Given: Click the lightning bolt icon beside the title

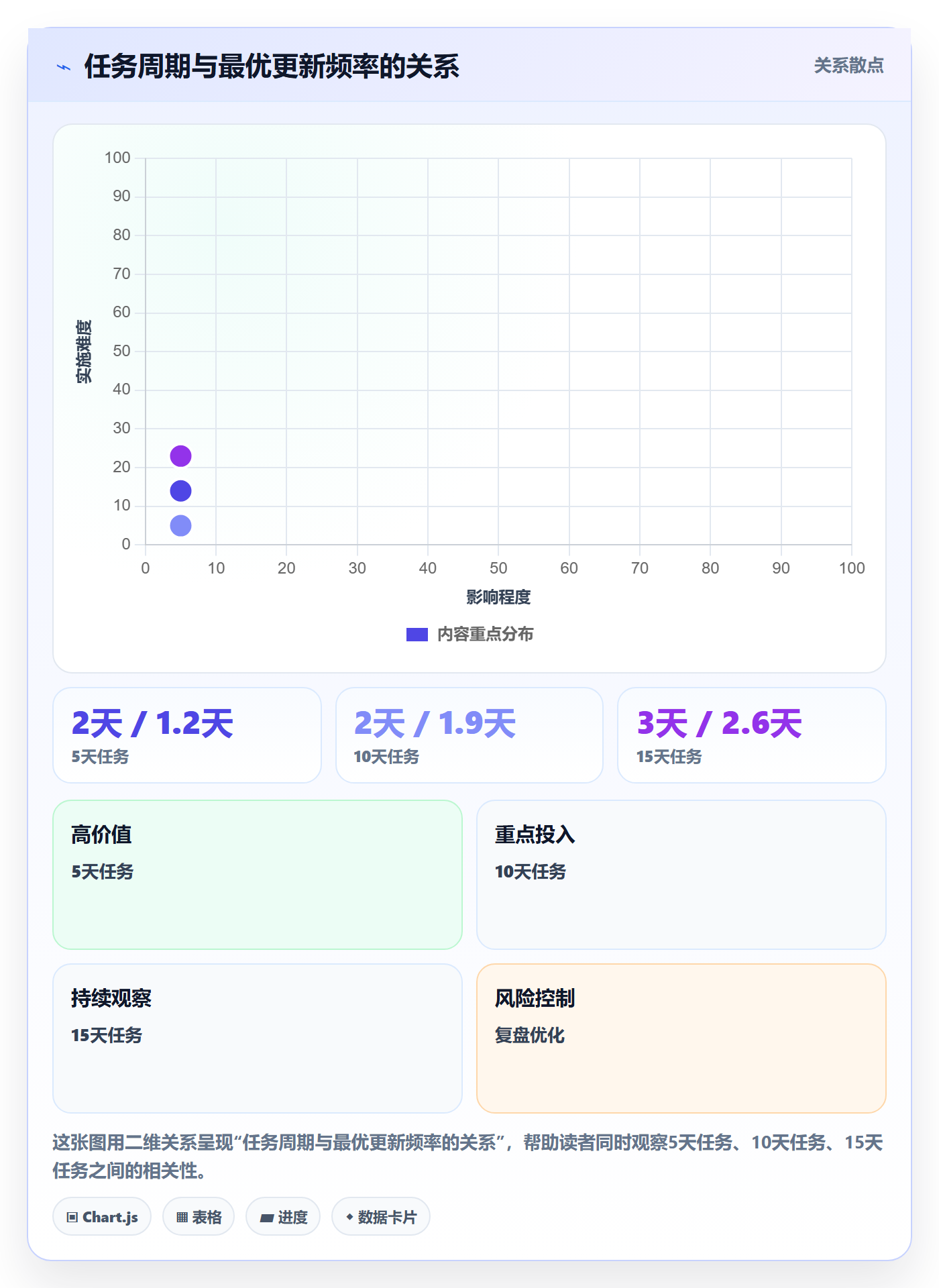Looking at the screenshot, I should [64, 67].
